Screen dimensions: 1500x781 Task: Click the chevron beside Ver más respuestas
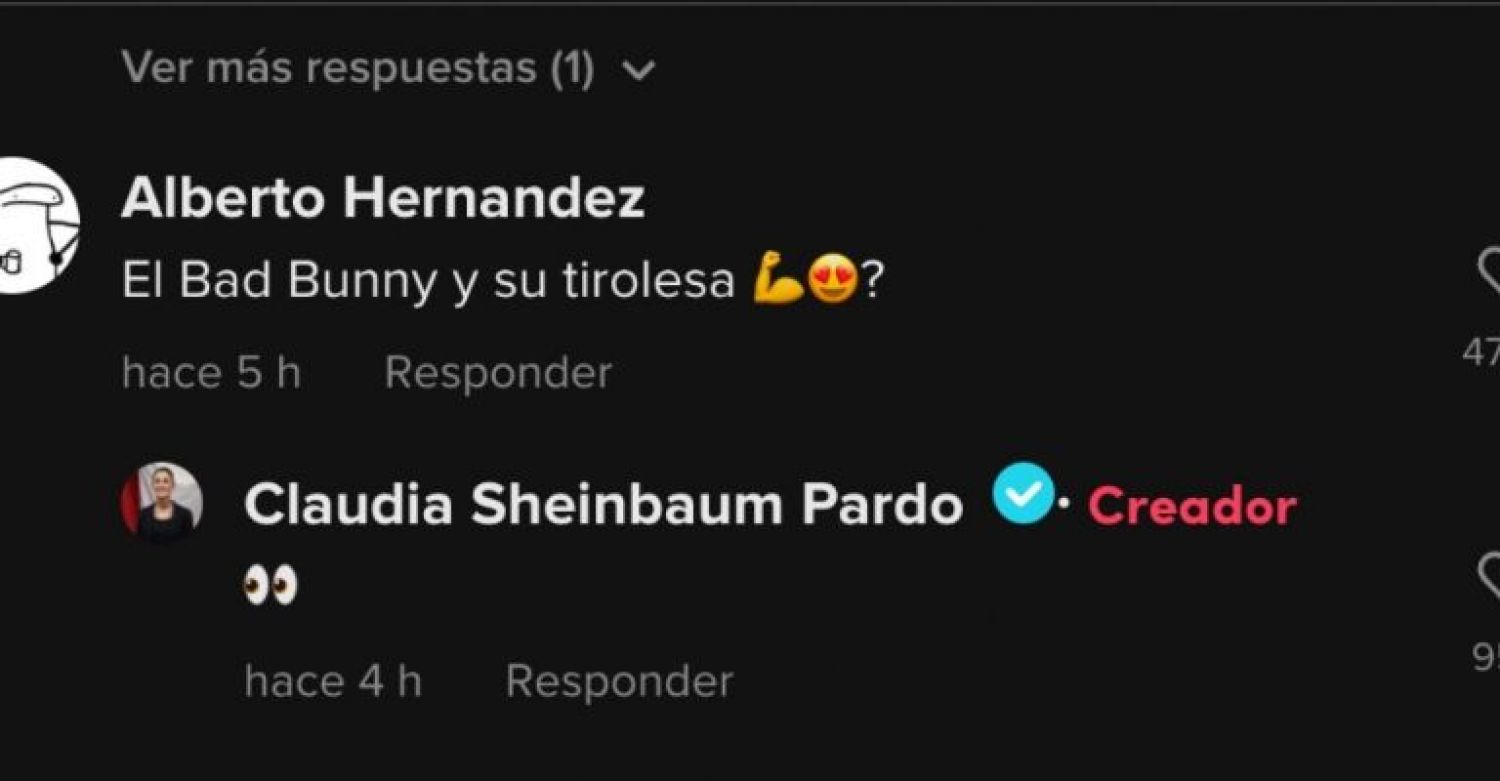click(x=638, y=70)
